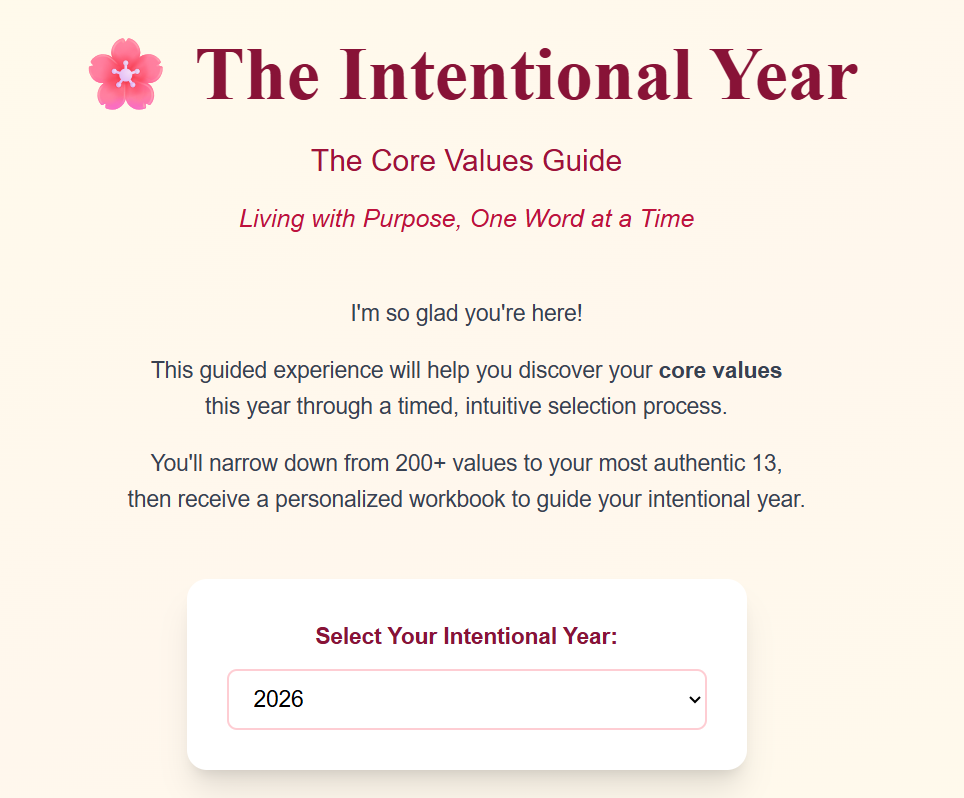Click the "personalized workbook" sentence line

pos(467,499)
